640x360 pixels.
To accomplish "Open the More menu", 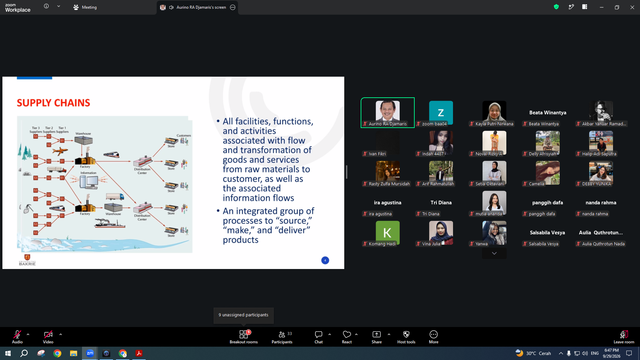I will coord(433,337).
